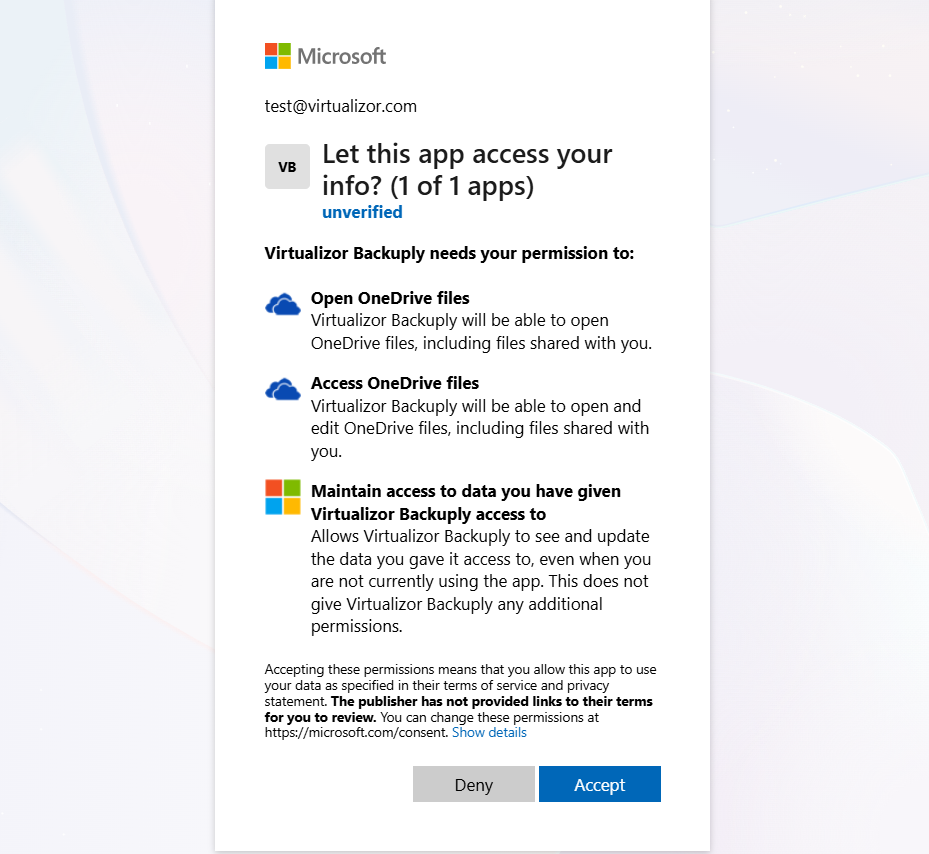This screenshot has width=929, height=854.
Task: Select the account email test@virtualizor.com
Action: 341,107
